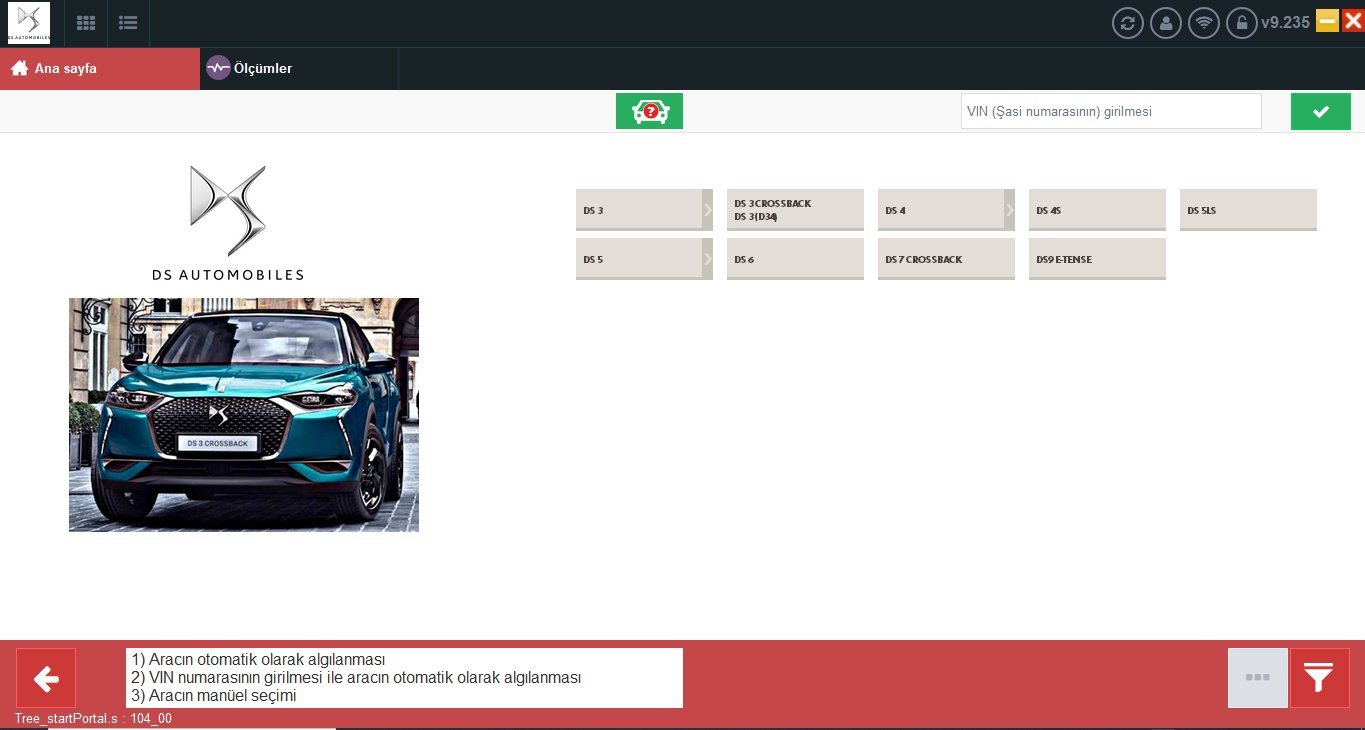Click the VIN numarasının girilmesi instruction line
The height and width of the screenshot is (730, 1365).
click(356, 678)
